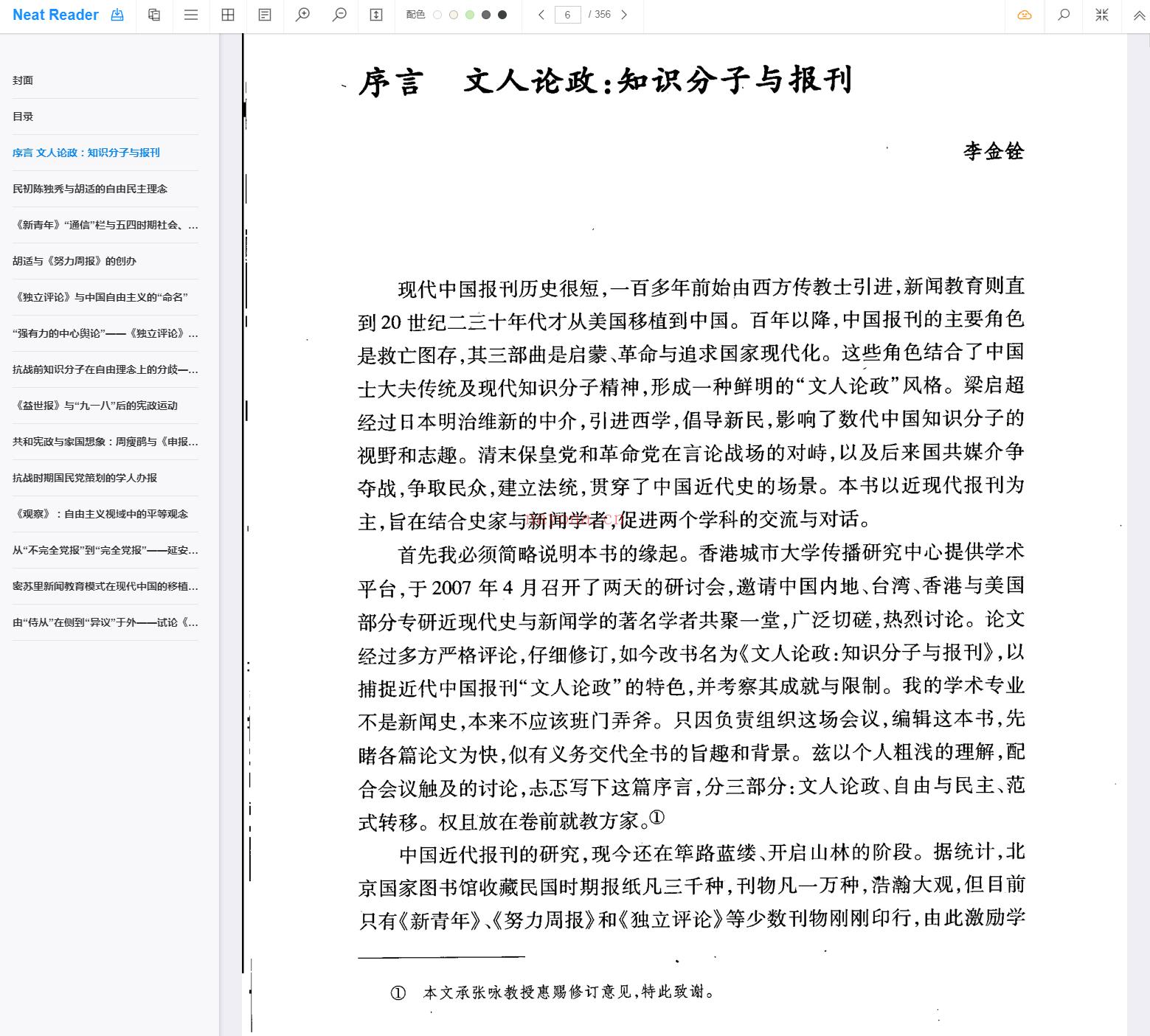Open the chapter 从“不完全党报”到“完全党报”
Viewport: 1150px width, 1036px height.
pos(105,550)
